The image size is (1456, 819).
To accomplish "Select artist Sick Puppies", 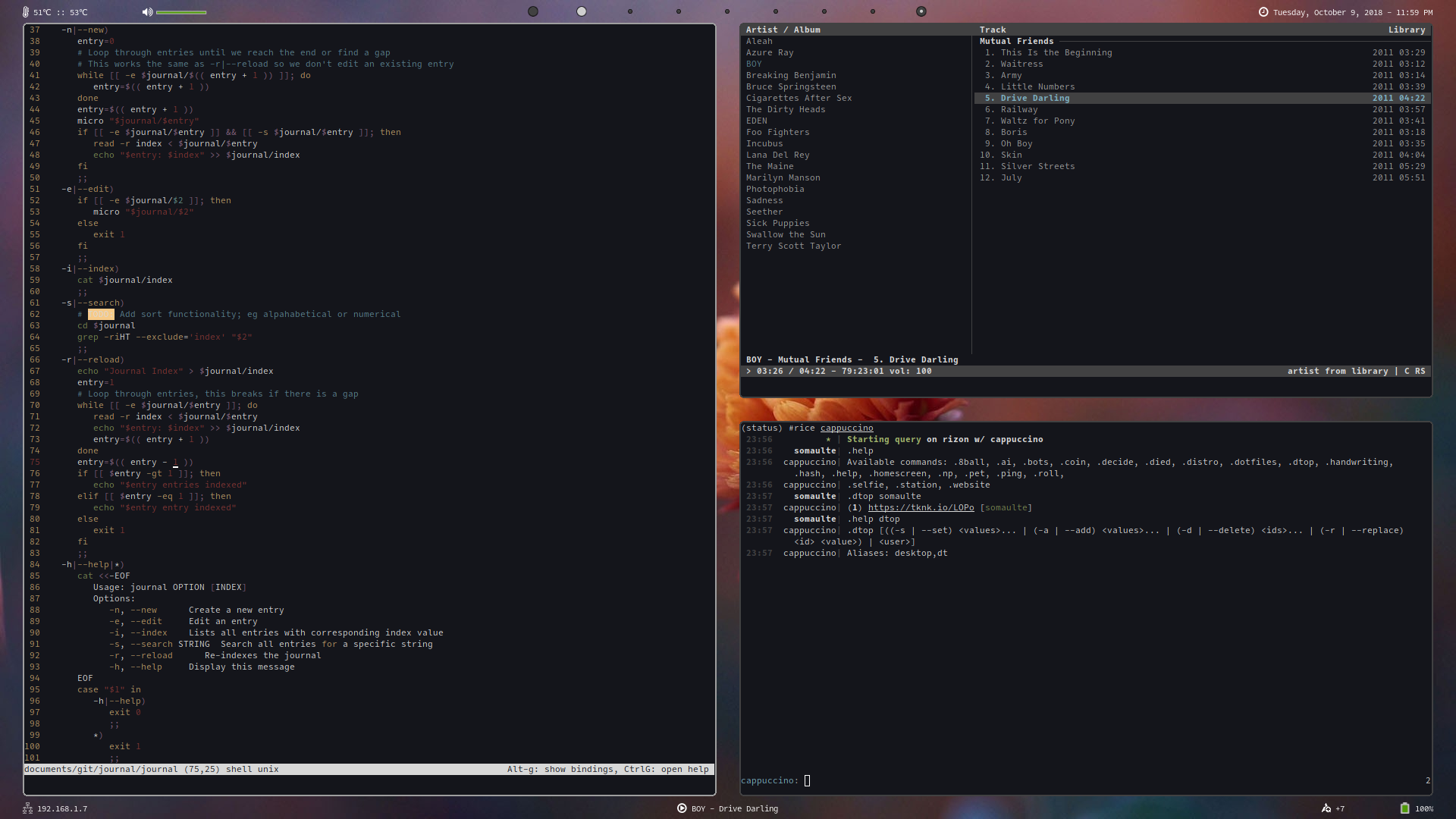I will pos(778,223).
